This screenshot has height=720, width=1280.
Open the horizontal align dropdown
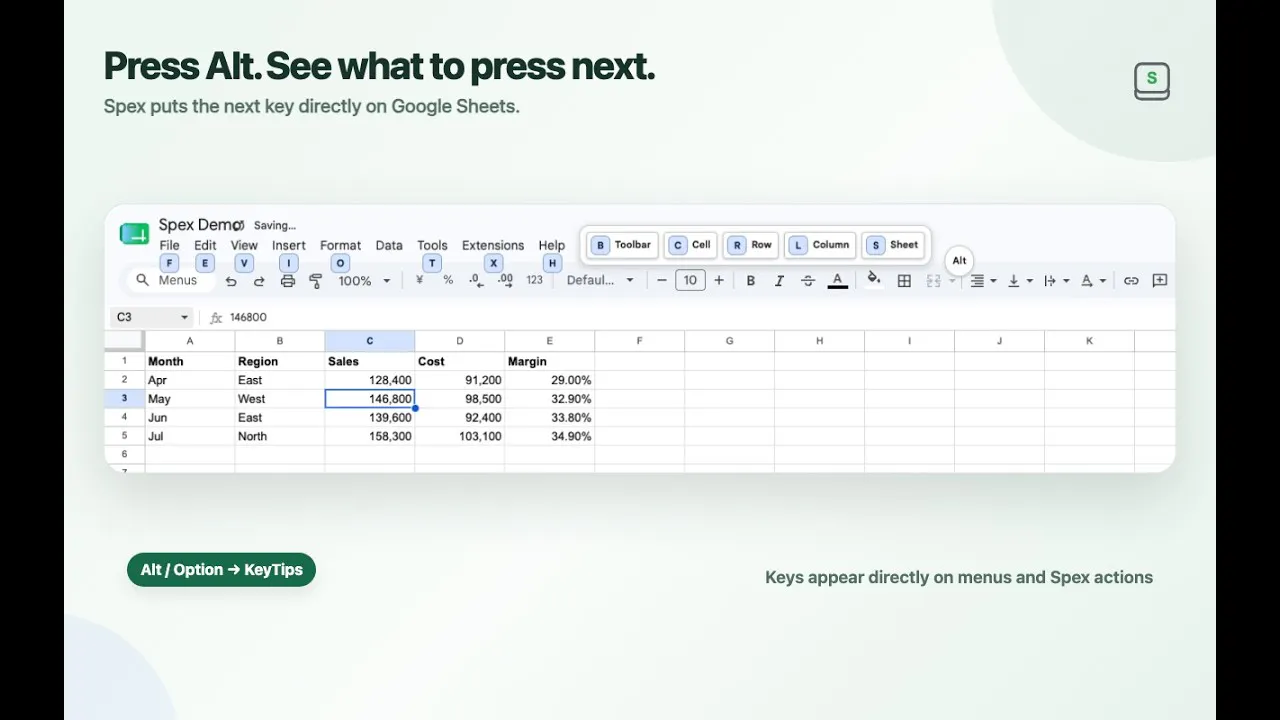984,281
